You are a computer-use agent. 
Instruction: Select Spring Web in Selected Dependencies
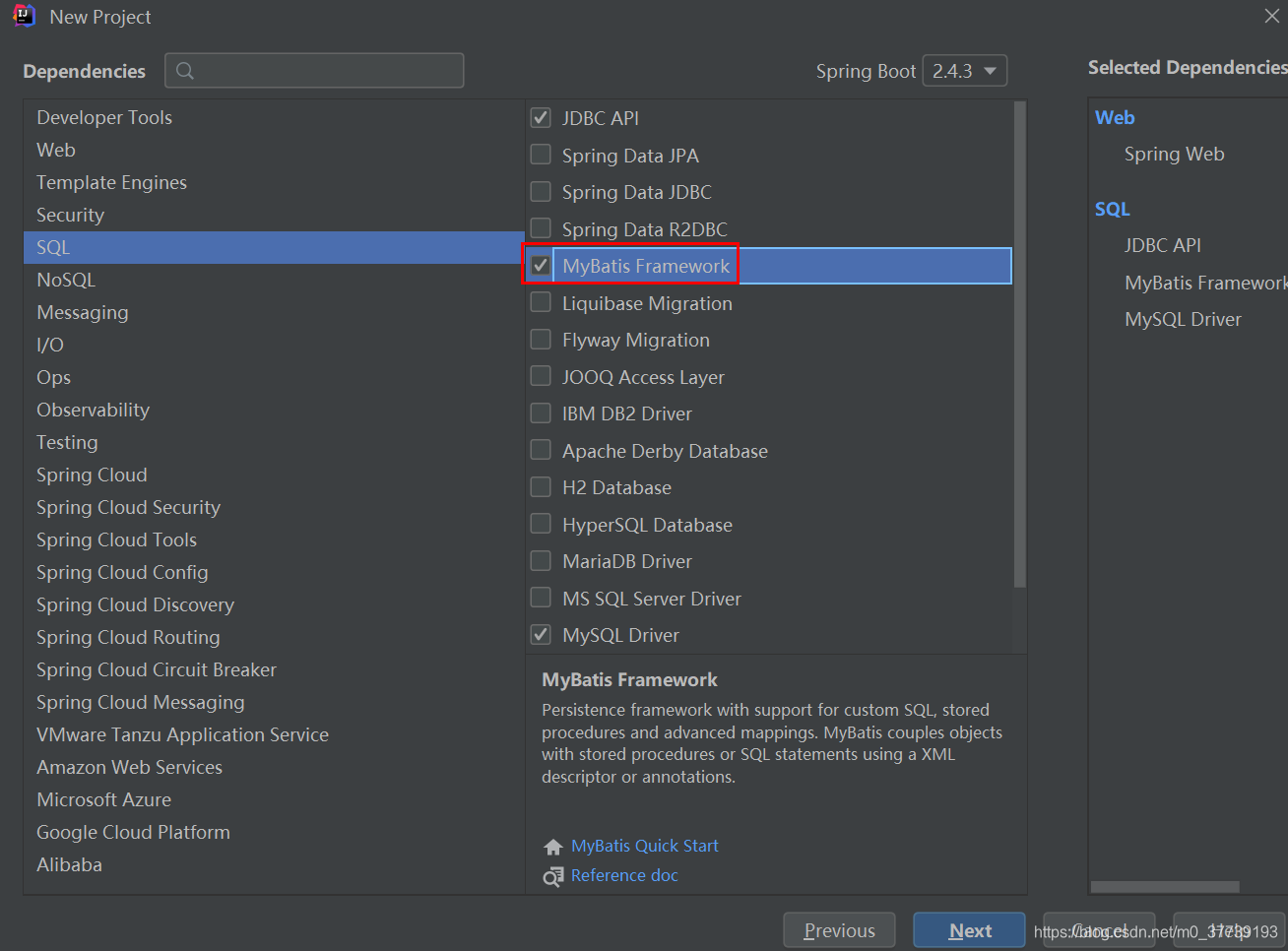(x=1174, y=154)
